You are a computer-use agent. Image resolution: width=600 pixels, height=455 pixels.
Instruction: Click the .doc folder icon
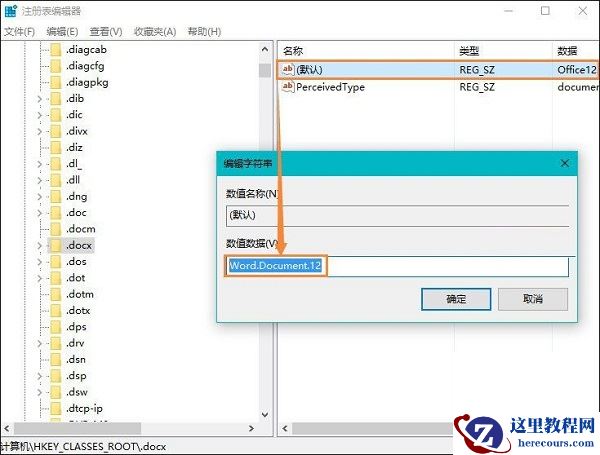click(x=56, y=213)
